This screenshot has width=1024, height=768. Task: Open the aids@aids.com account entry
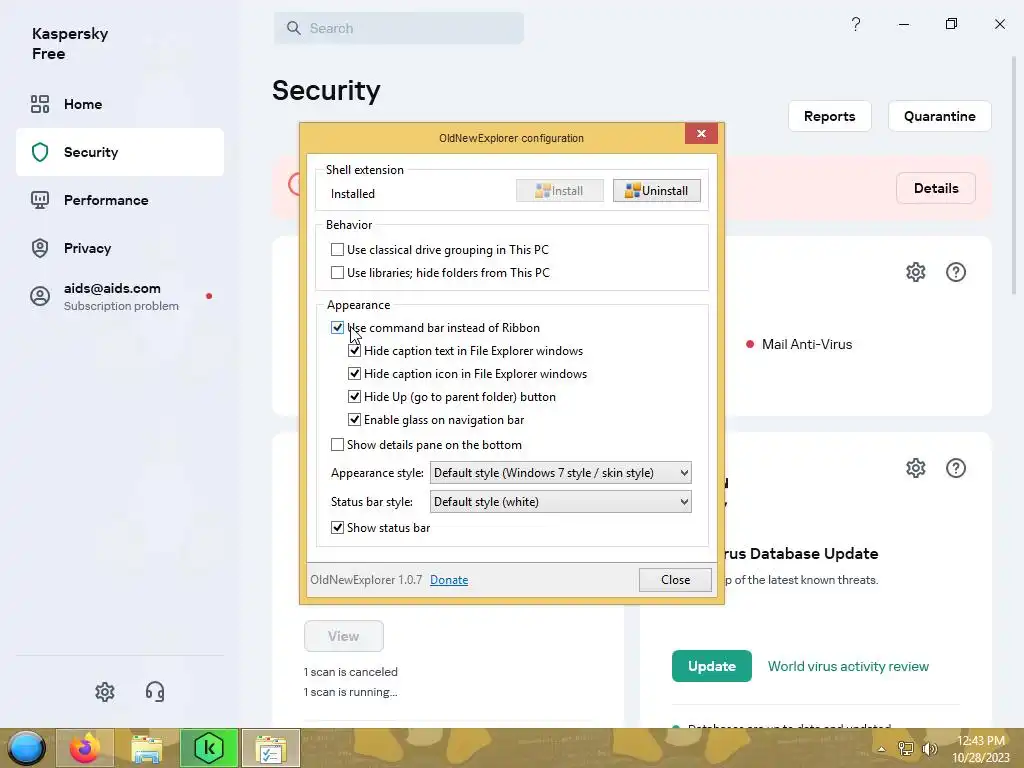[x=120, y=296]
